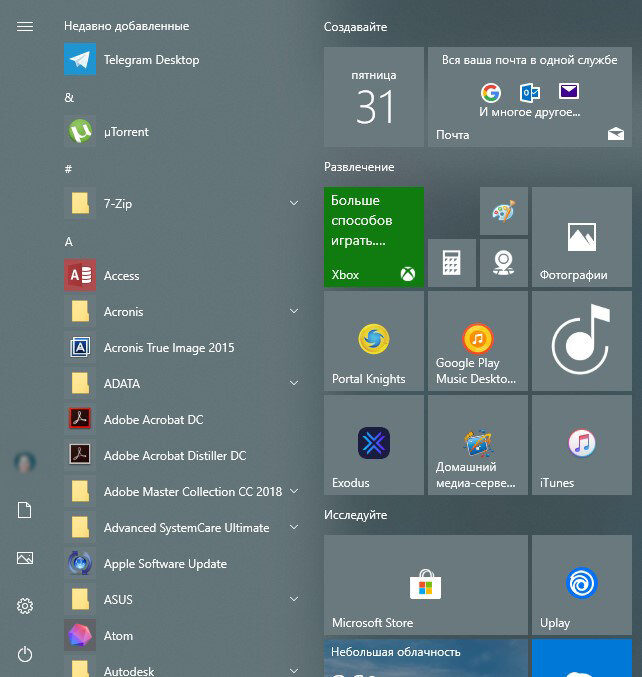Open the Photos tile (Фотографии)
The height and width of the screenshot is (677, 642).
click(x=582, y=237)
